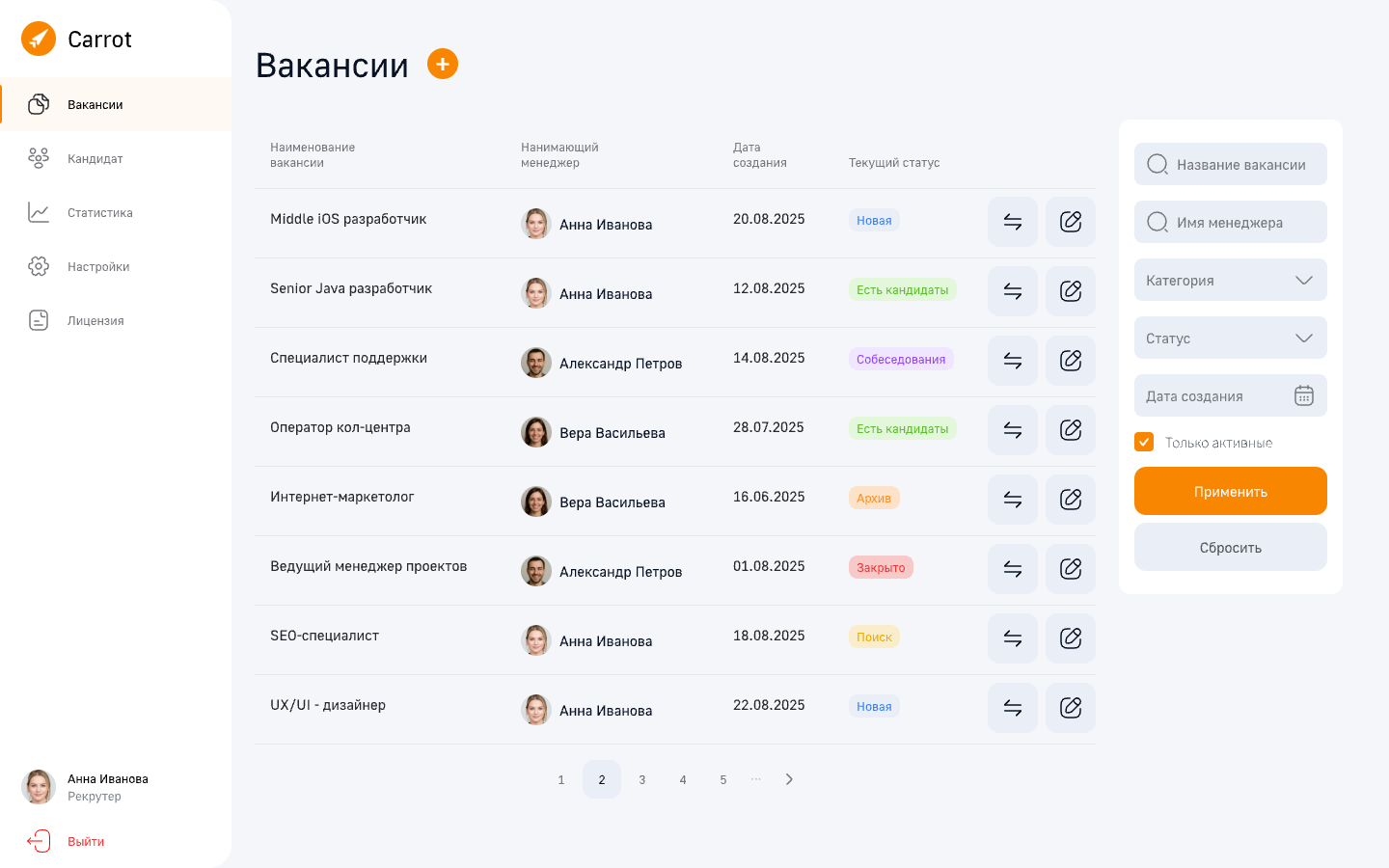Screen dimensions: 1389x868
Task: Edit the Интернет-маркетолог vacancy
Action: pos(1071,500)
